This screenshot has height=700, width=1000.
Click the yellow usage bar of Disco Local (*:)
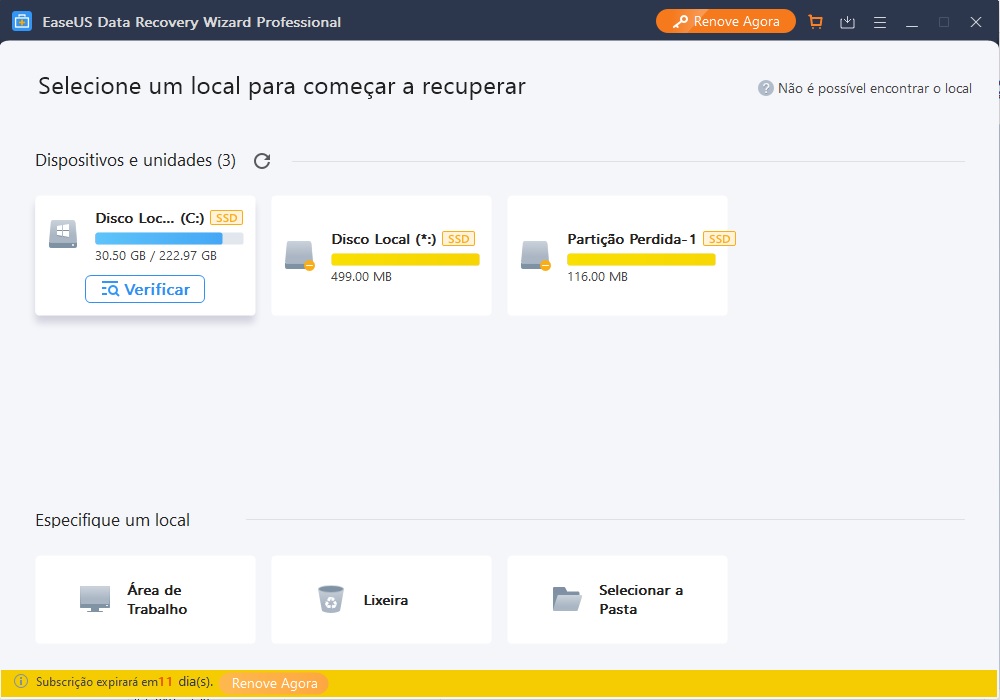pyautogui.click(x=405, y=259)
